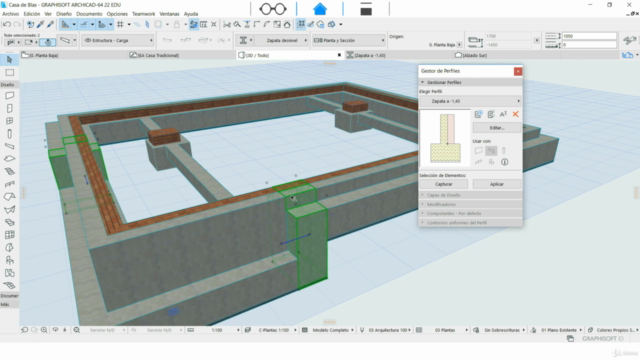Expand the Capas de Diseño section
Image resolution: width=640 pixels, height=360 pixels.
(470, 195)
